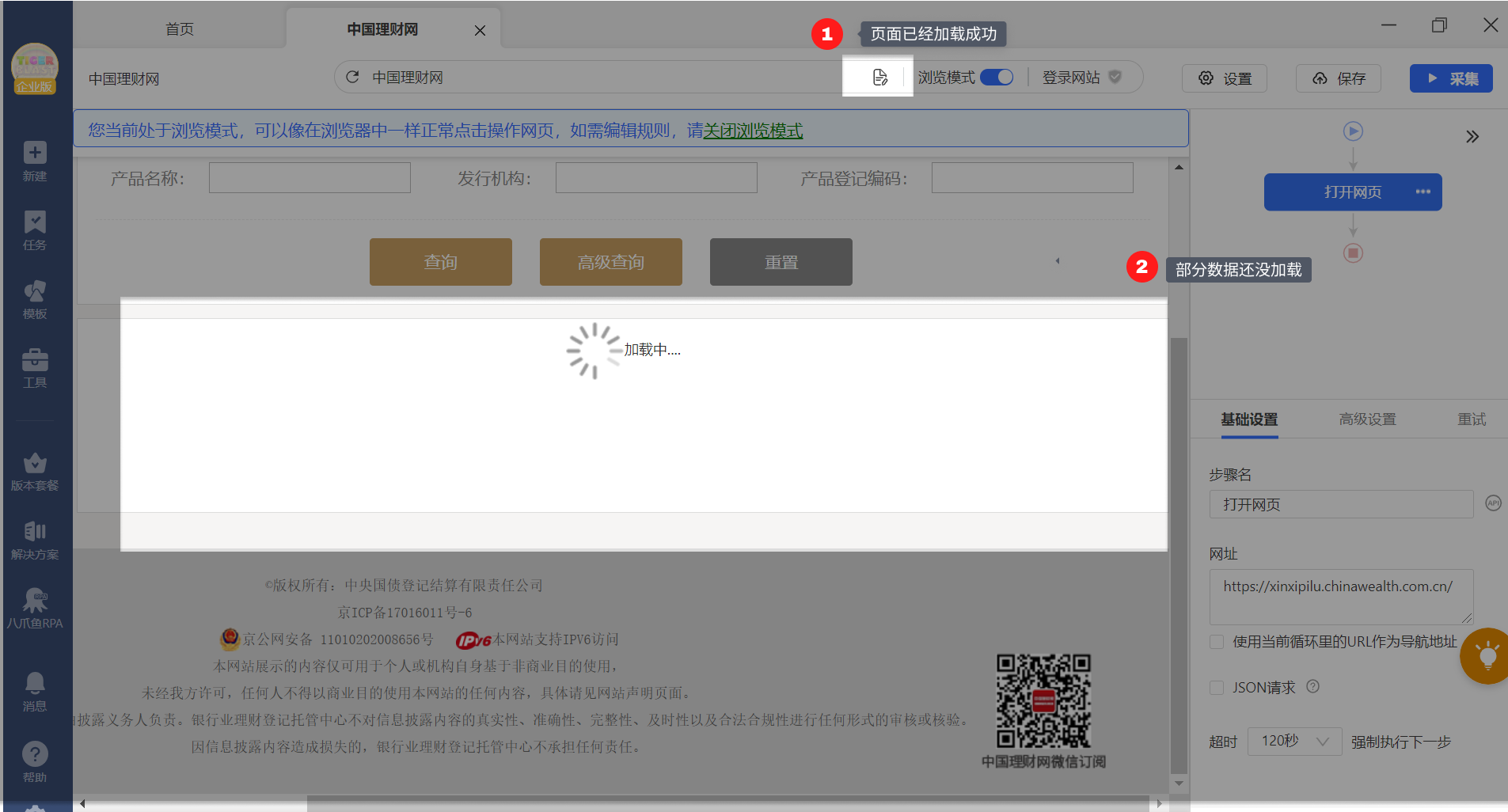Reload the page with the refresh icon
Image resolution: width=1508 pixels, height=812 pixels.
click(x=353, y=77)
